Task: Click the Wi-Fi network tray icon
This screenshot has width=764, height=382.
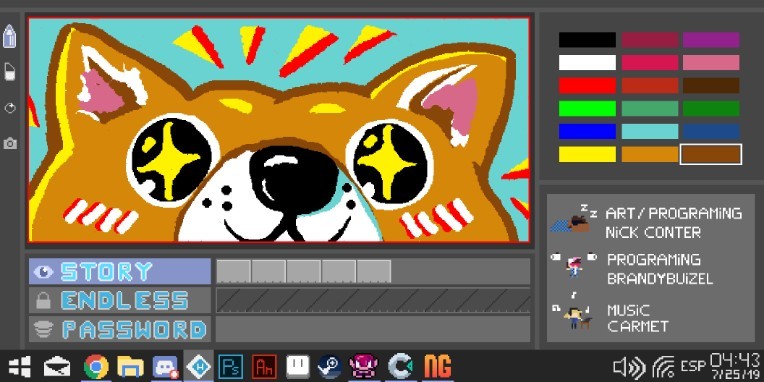Action: (x=663, y=367)
